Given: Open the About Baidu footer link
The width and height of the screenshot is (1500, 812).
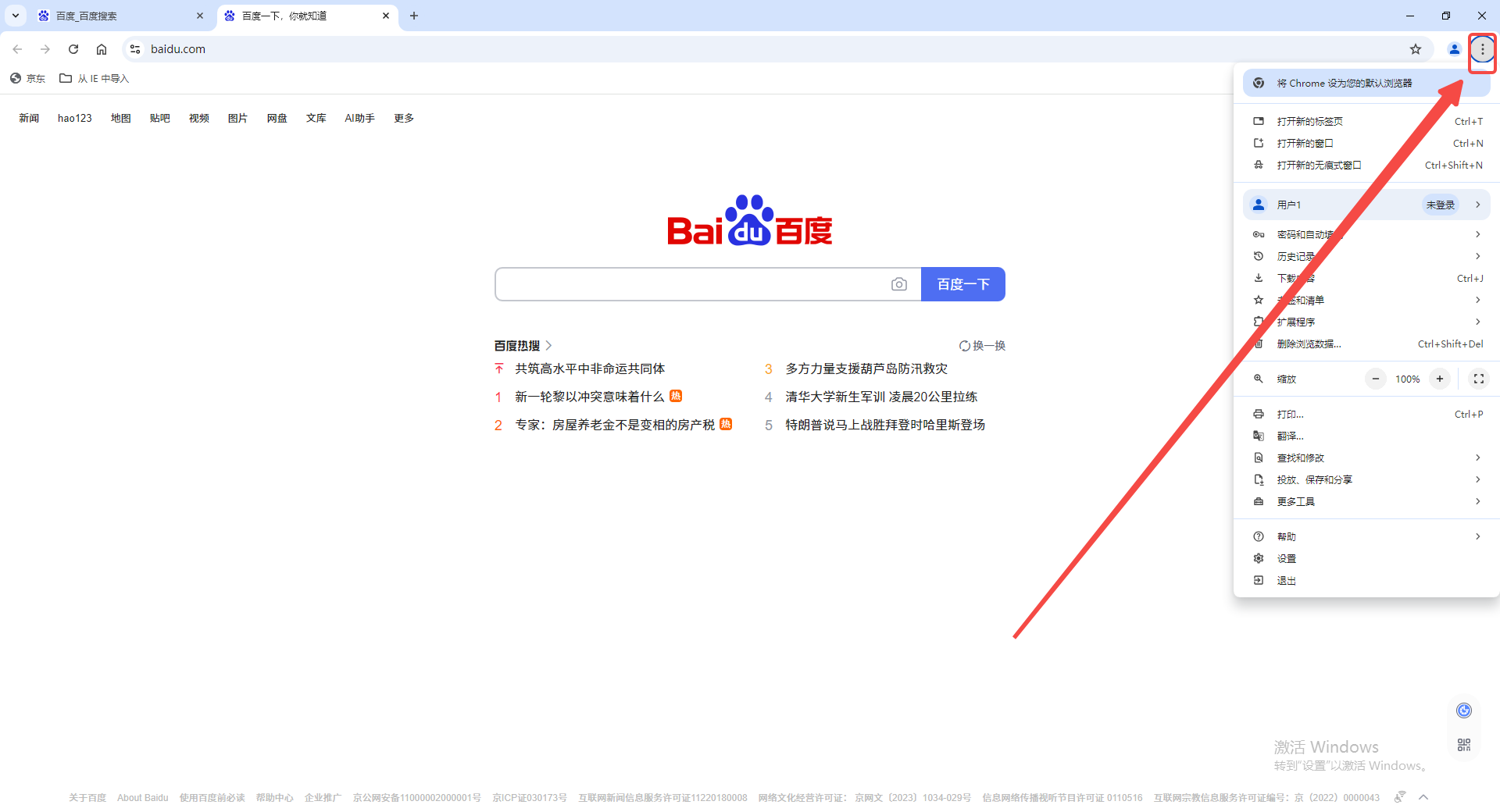Looking at the screenshot, I should (143, 797).
